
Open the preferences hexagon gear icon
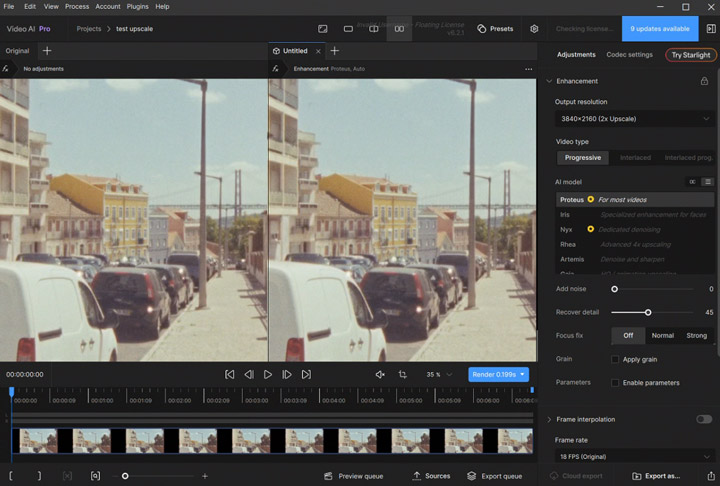coord(534,29)
